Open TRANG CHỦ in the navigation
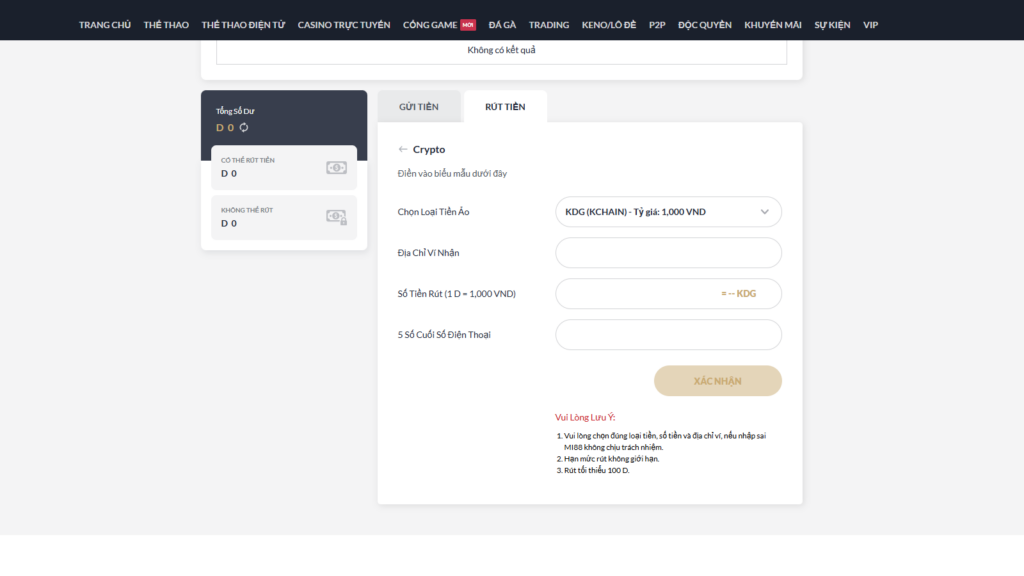The image size is (1024, 576). coord(104,25)
